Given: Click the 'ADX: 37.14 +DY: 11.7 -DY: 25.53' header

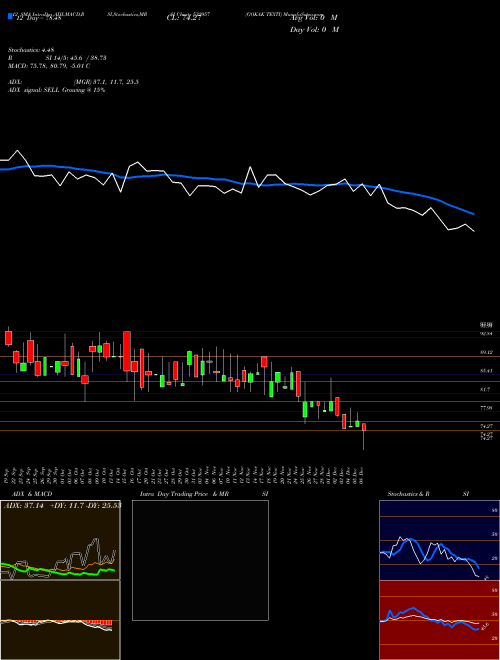Looking at the screenshot, I should [62, 505].
